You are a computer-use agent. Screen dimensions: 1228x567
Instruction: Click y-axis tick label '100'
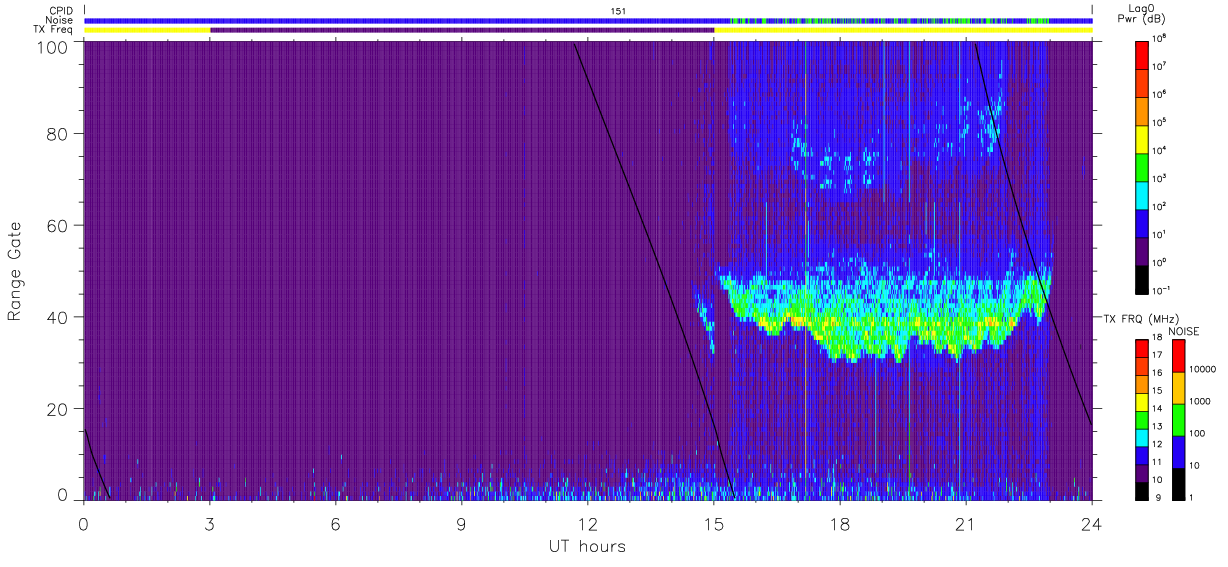pyautogui.click(x=52, y=47)
